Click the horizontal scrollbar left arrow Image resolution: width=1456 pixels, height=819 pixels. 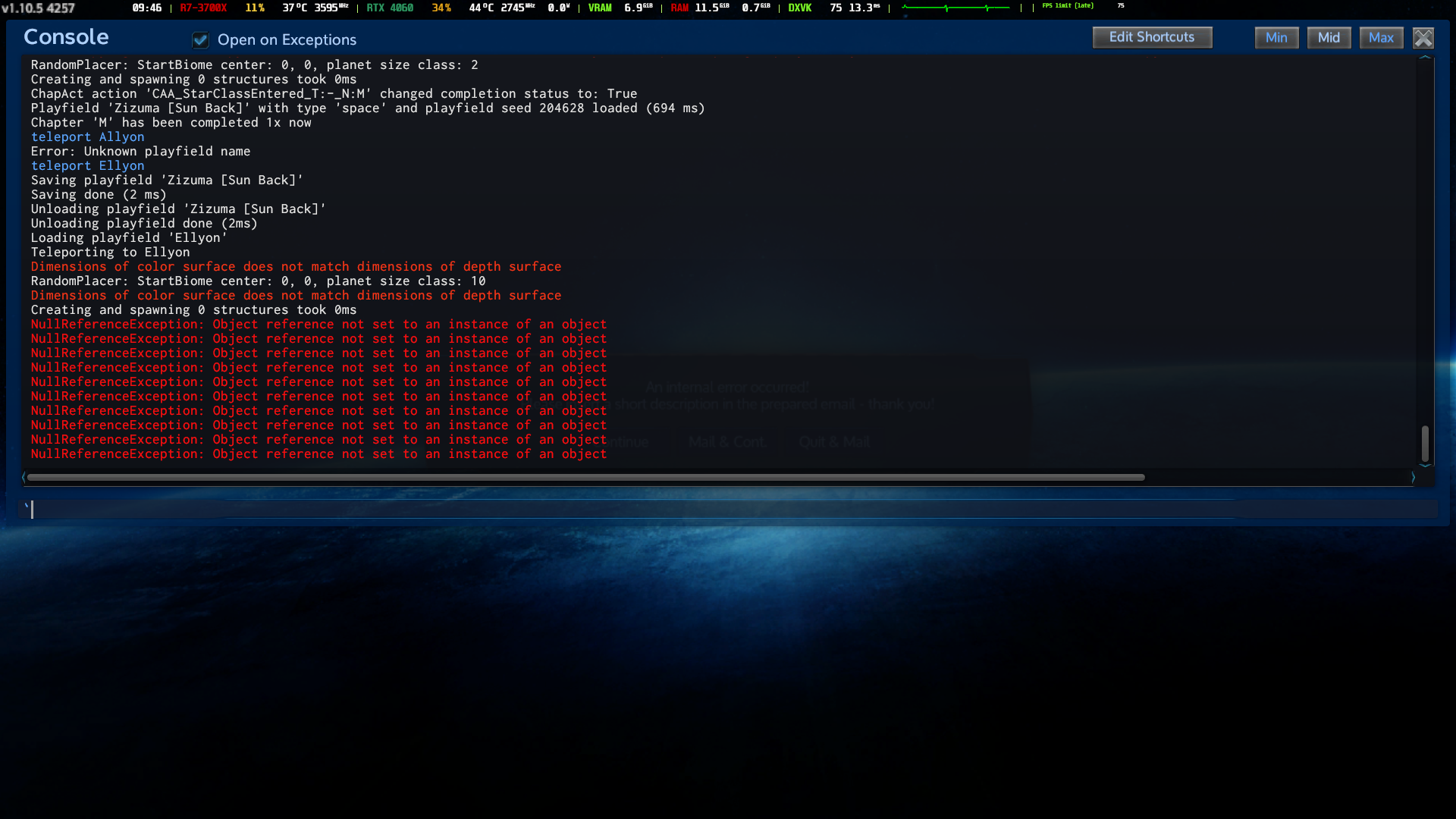click(x=24, y=477)
